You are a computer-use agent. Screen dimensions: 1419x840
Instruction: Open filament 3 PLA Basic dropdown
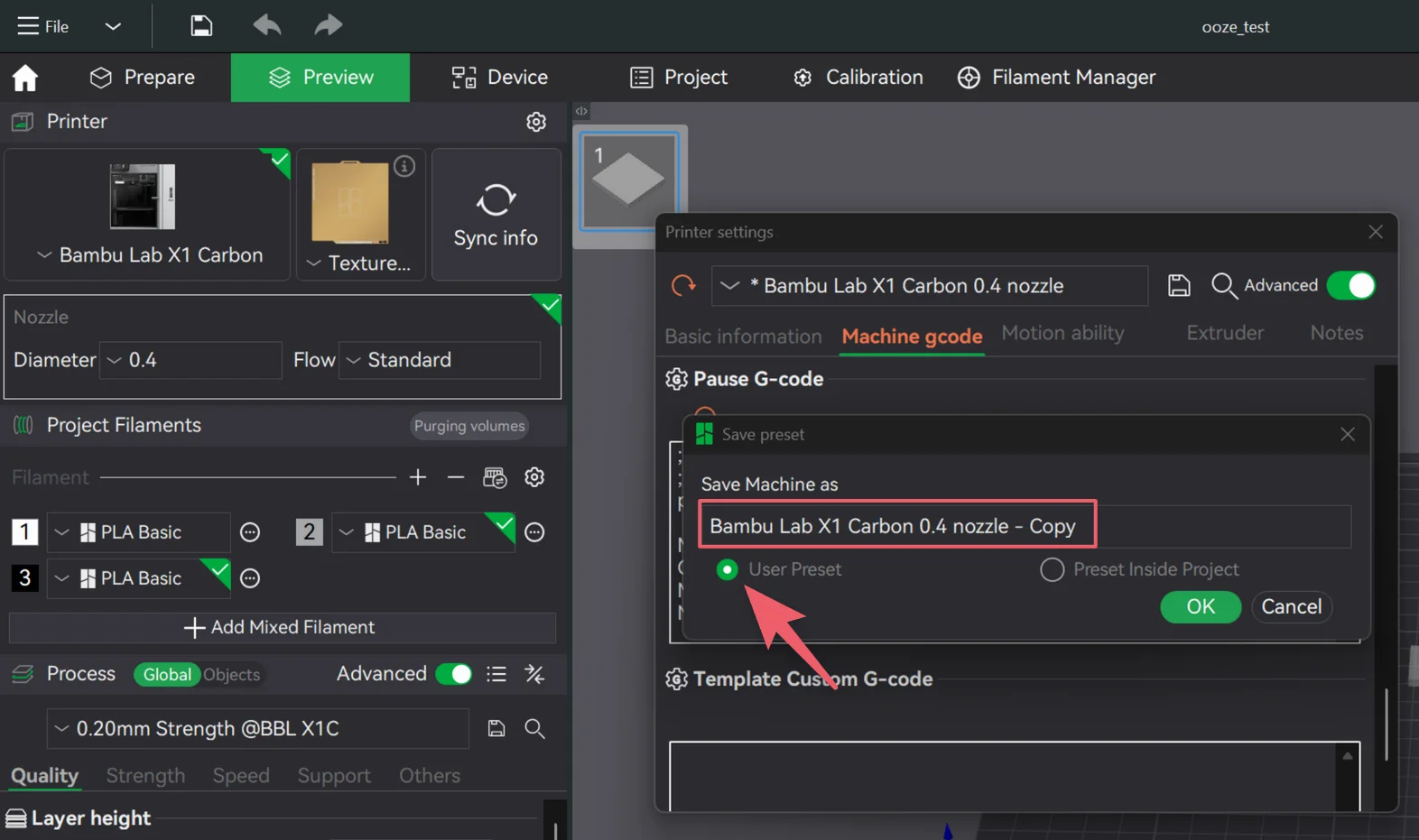click(138, 578)
